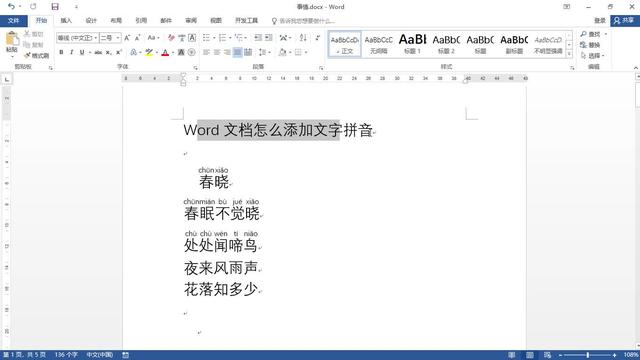
Task: Open the font name dropdown
Action: pyautogui.click(x=96, y=38)
